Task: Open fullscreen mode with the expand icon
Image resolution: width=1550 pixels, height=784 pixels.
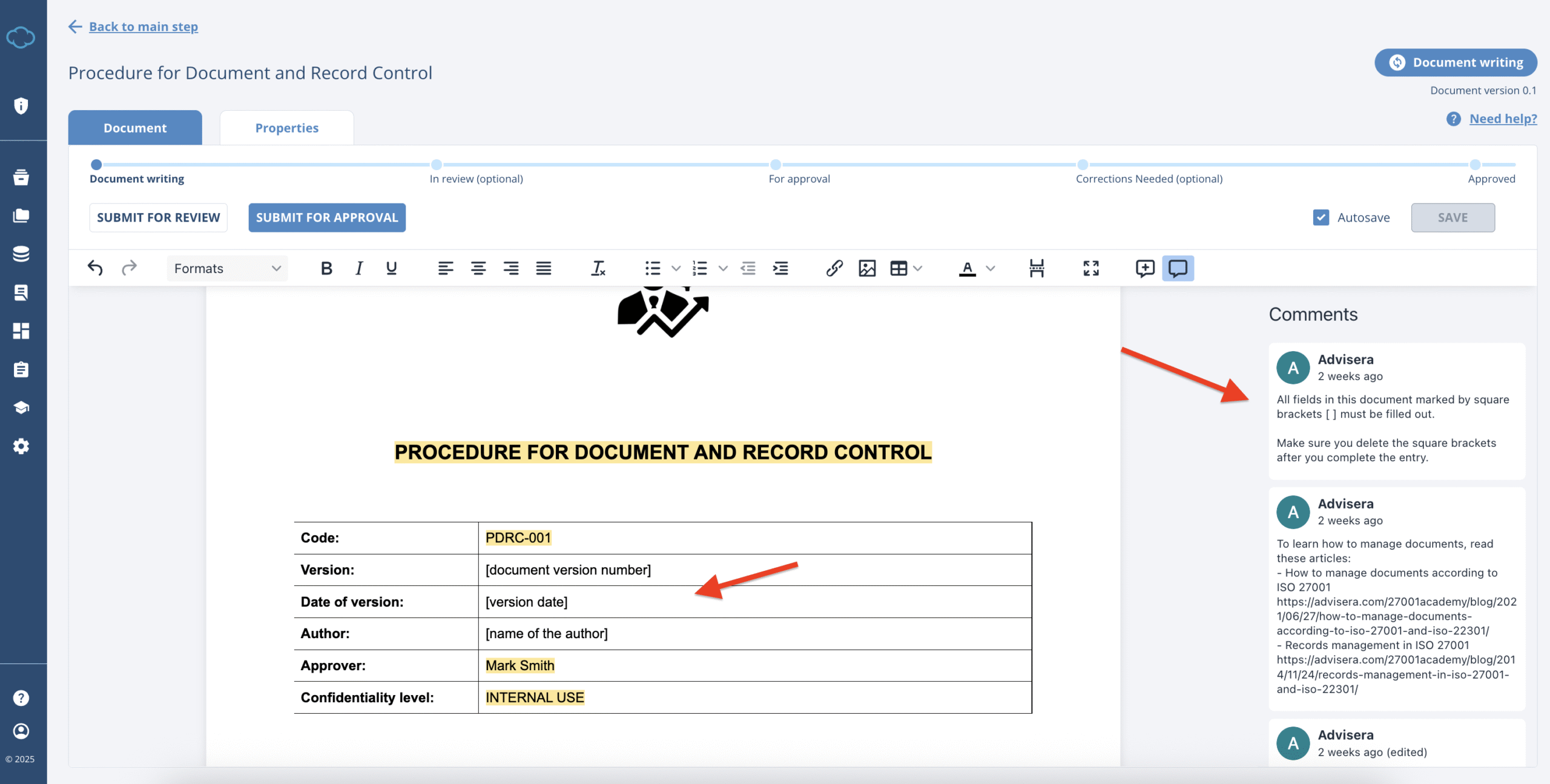Action: tap(1090, 268)
